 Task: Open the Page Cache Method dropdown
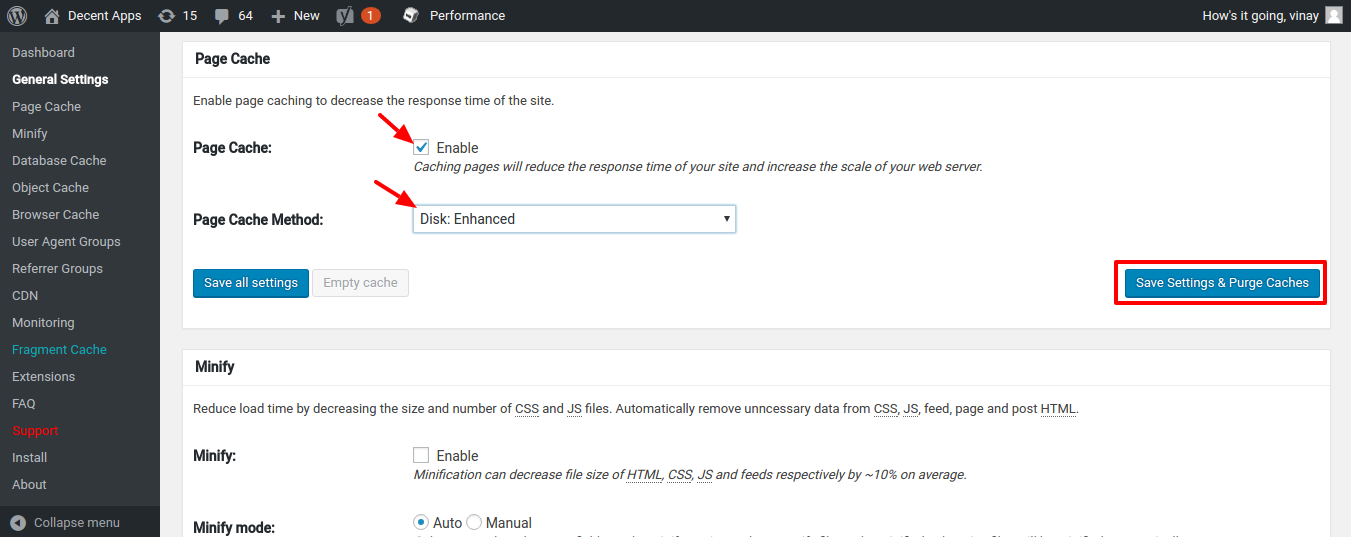coord(574,219)
